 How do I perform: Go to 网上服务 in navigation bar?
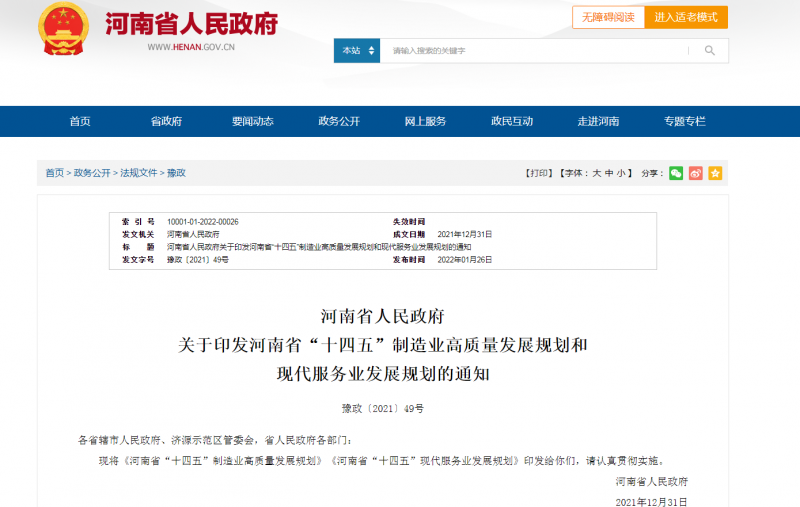pyautogui.click(x=425, y=121)
